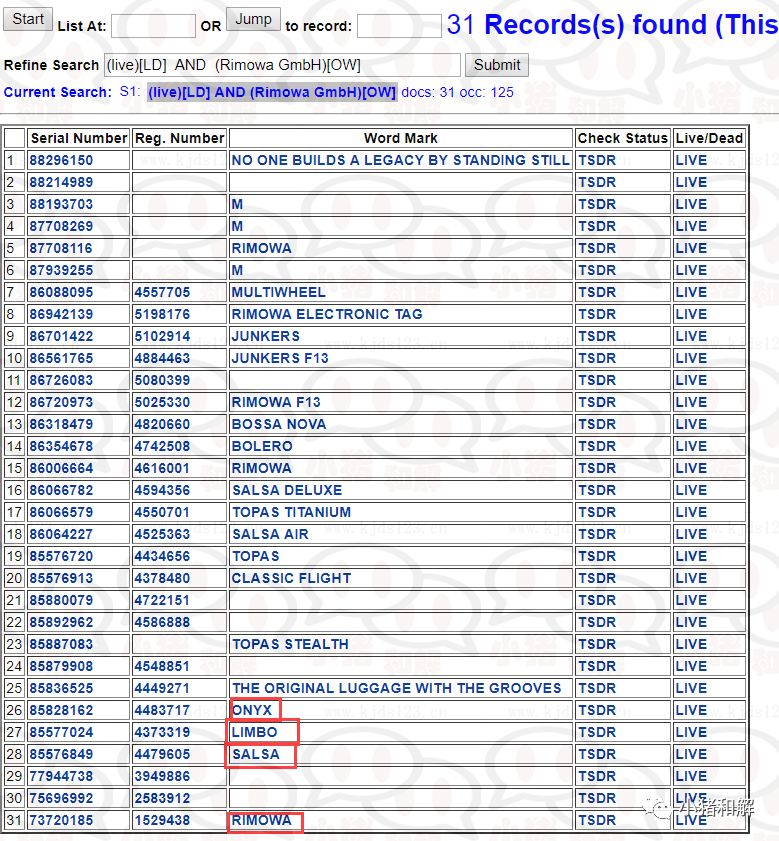Open LIMBO word mark
The height and width of the screenshot is (841, 779).
pos(254,732)
